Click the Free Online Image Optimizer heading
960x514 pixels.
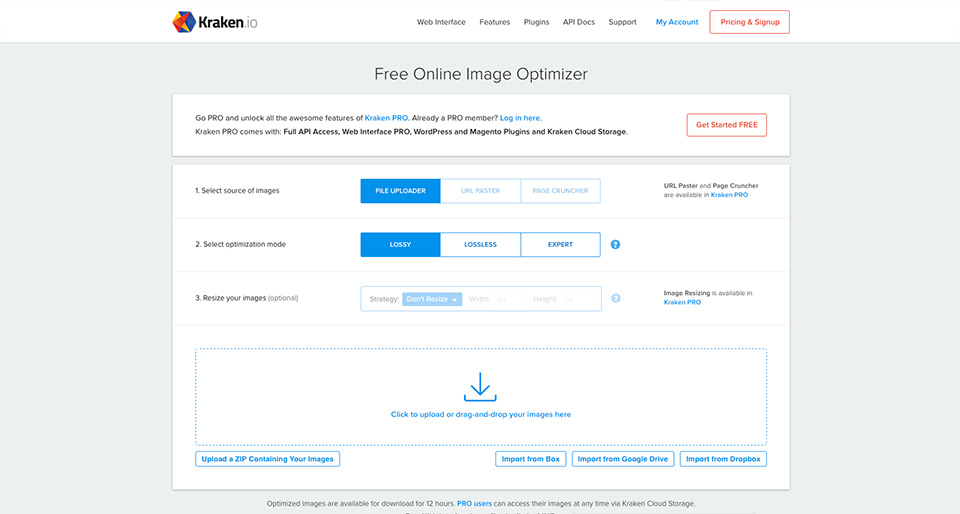click(x=481, y=74)
